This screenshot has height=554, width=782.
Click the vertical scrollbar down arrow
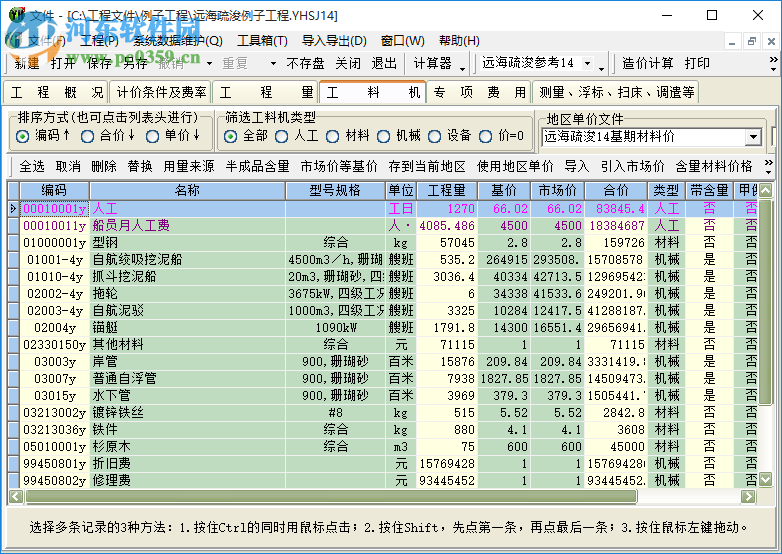[765, 480]
